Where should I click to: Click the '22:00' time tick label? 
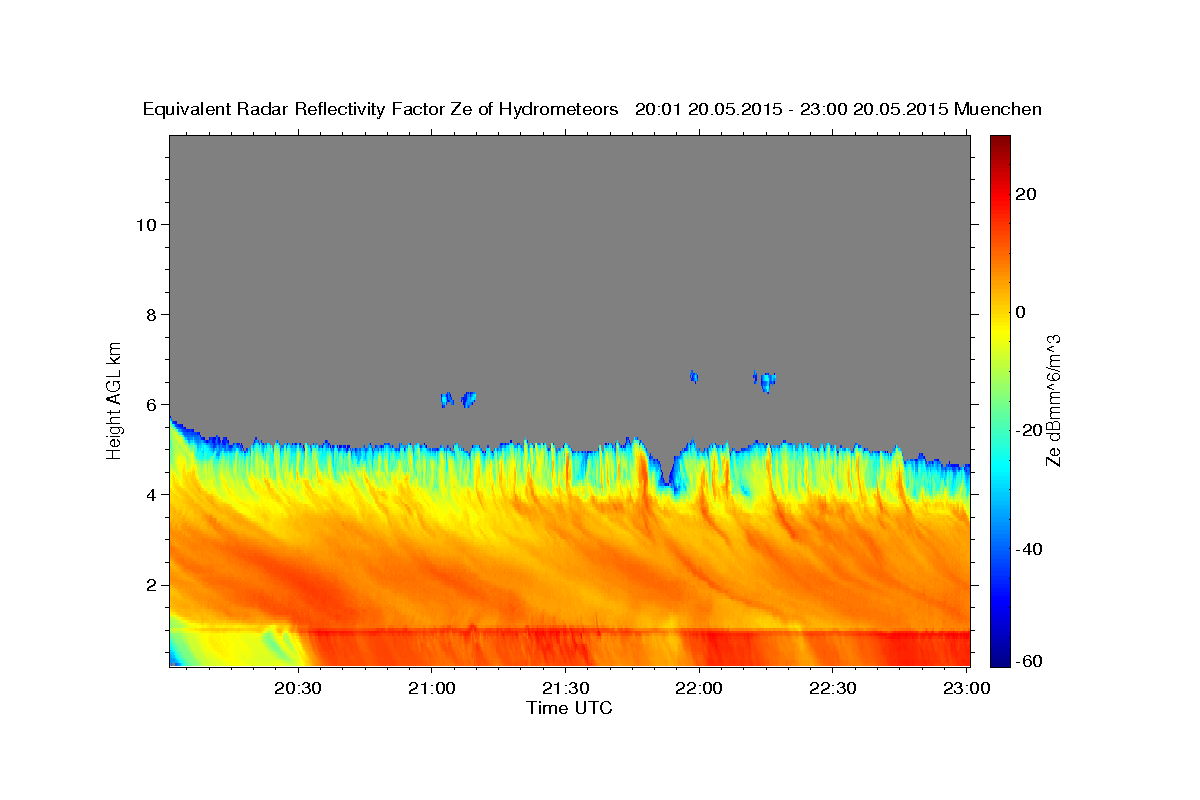[699, 688]
